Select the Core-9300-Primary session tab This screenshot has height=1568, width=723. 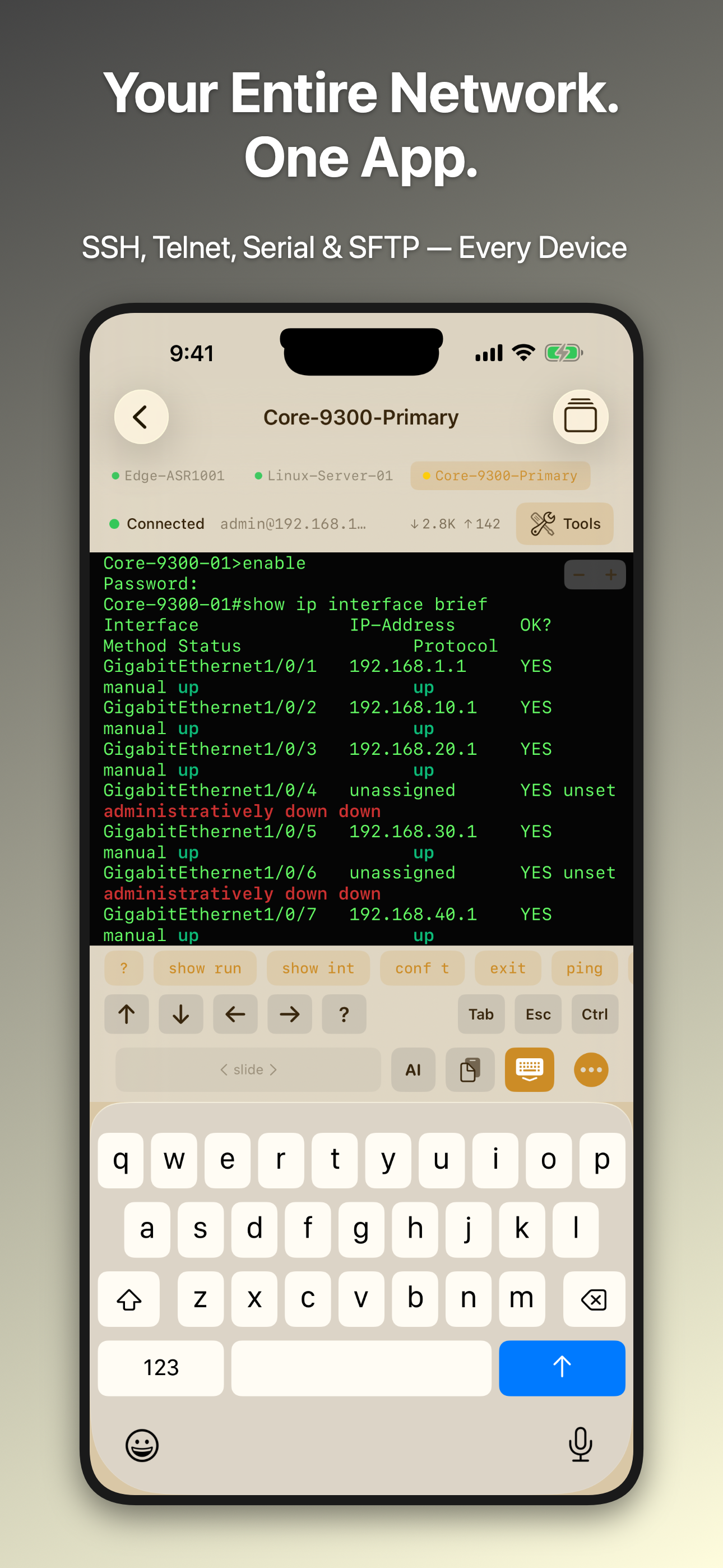click(499, 476)
